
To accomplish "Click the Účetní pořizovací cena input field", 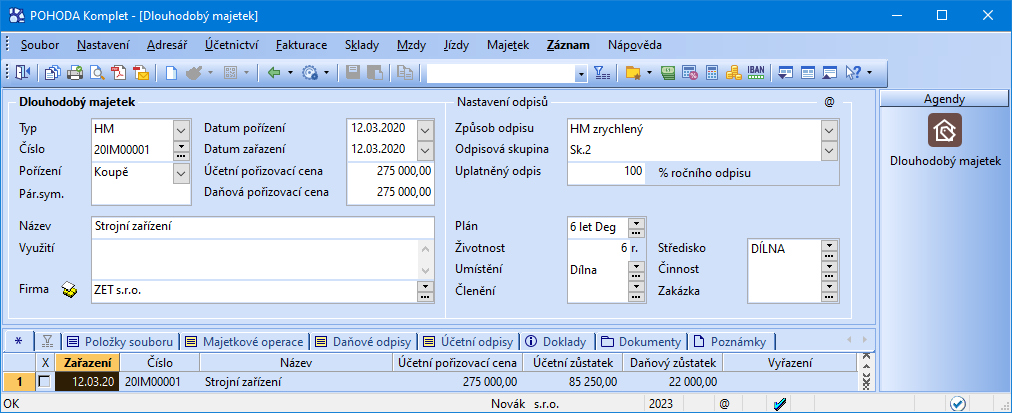I will pyautogui.click(x=390, y=172).
